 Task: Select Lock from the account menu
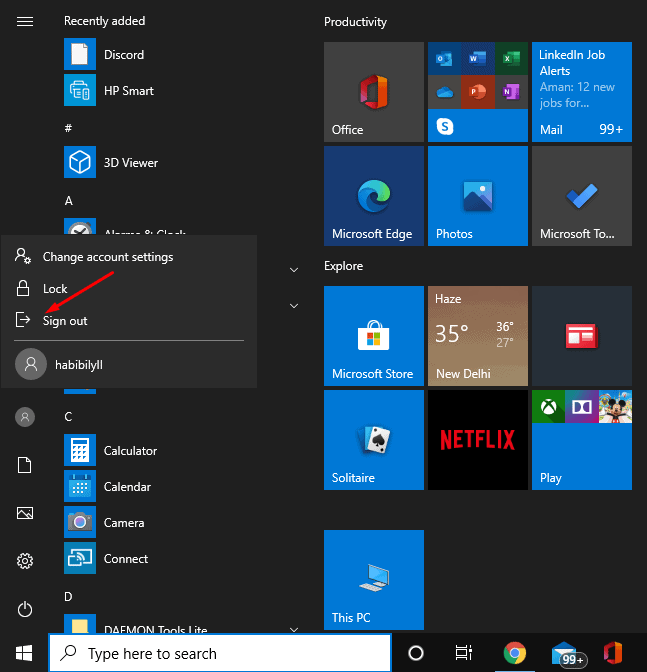[x=129, y=288]
